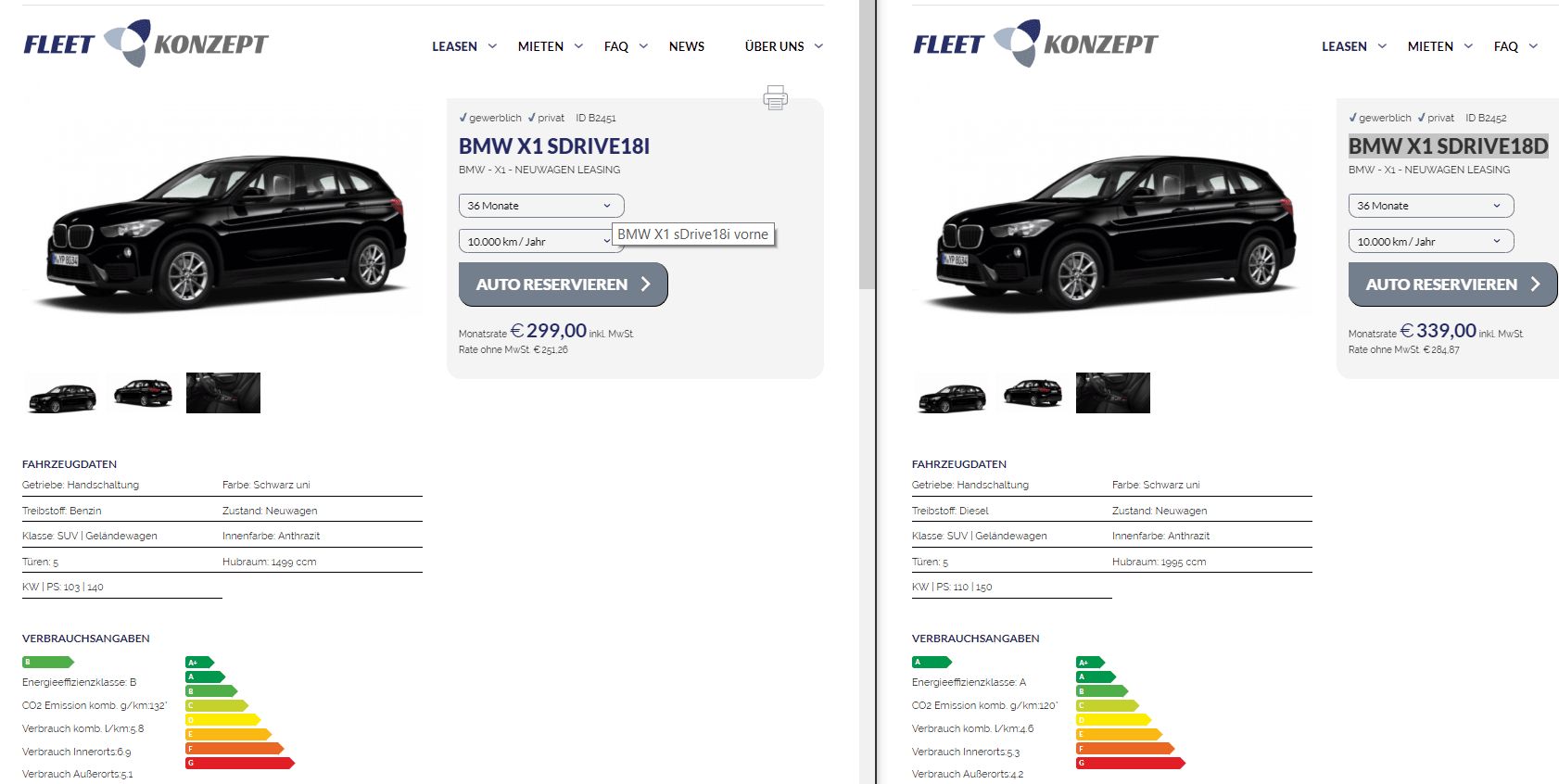Click the printer icon on the left page
Image resolution: width=1559 pixels, height=784 pixels.
tap(776, 97)
